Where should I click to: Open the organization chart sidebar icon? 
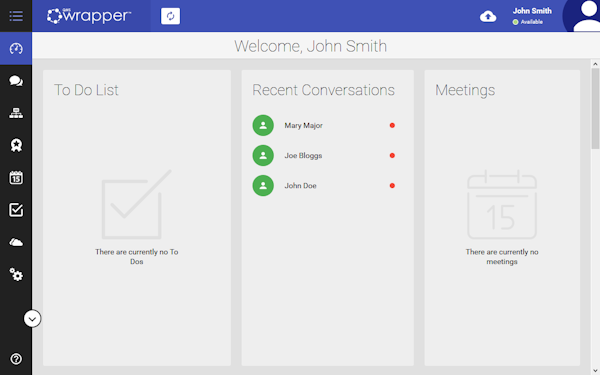16,113
